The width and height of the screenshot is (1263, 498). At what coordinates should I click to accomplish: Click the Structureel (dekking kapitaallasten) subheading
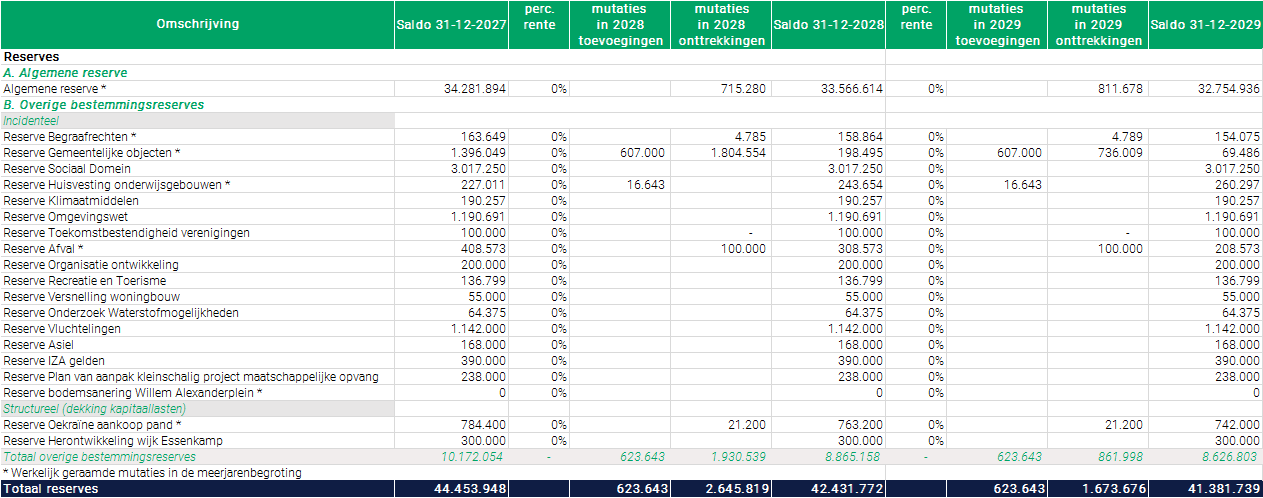[94, 409]
